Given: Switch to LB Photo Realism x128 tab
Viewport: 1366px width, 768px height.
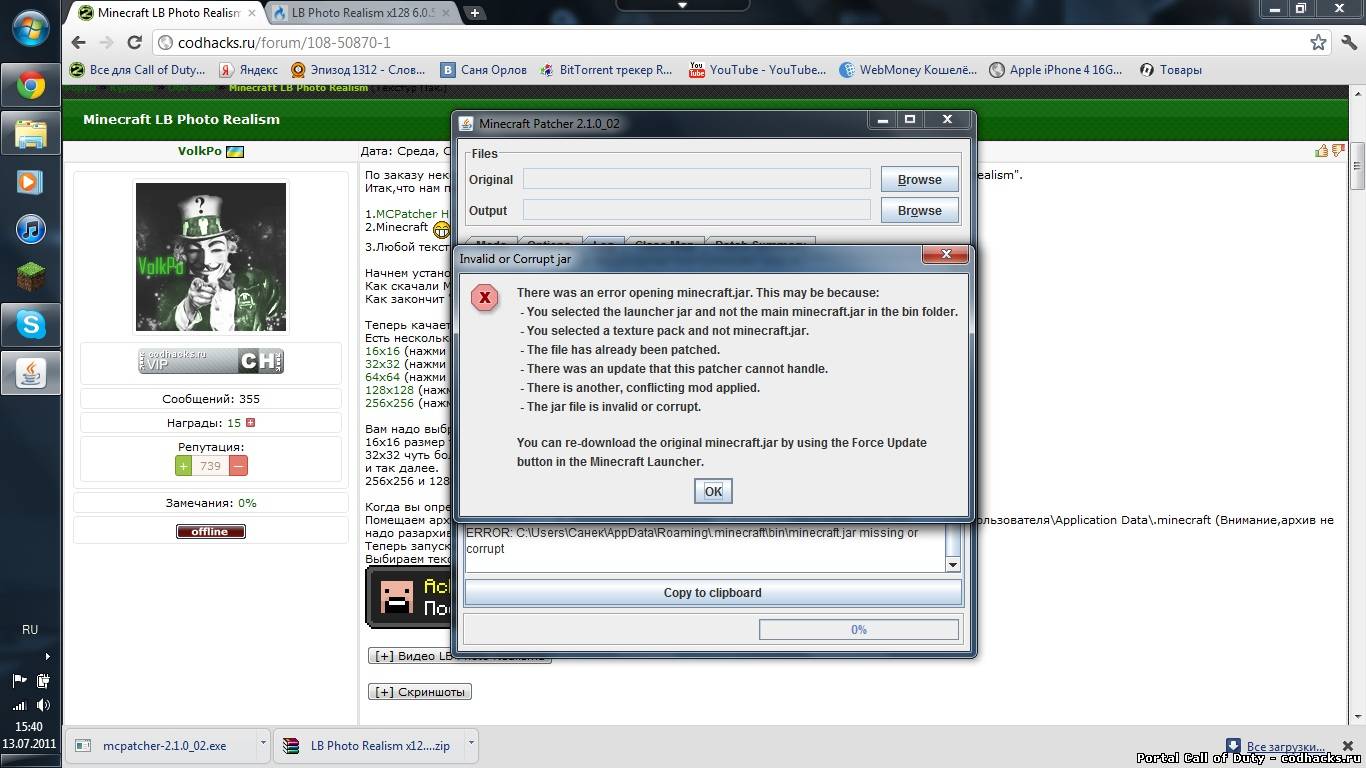Looking at the screenshot, I should 363,13.
